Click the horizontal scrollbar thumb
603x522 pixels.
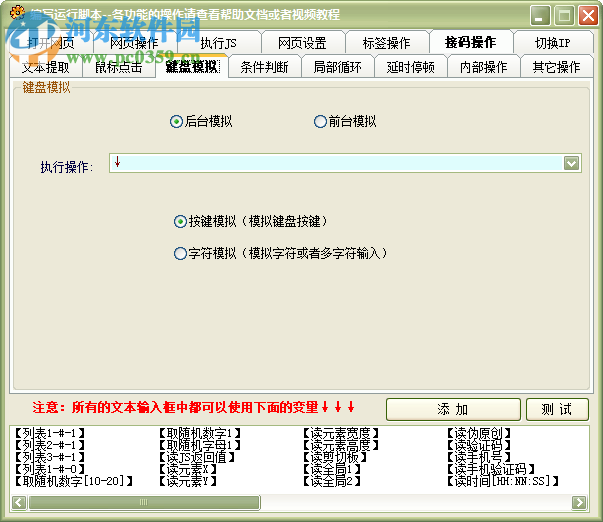coord(144,502)
